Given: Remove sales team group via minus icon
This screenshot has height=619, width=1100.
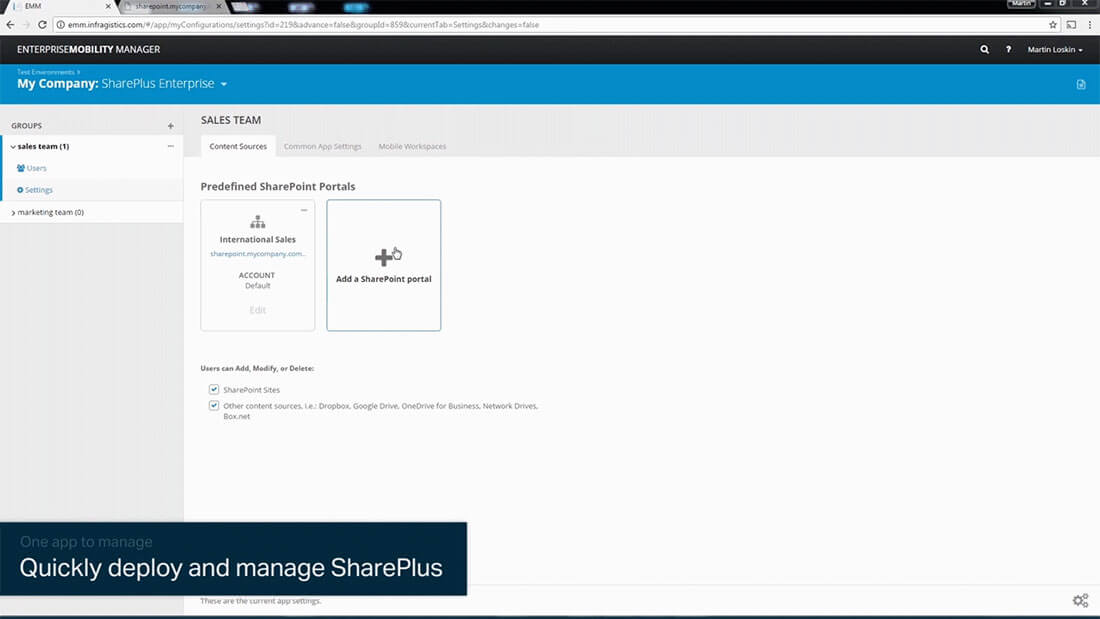Looking at the screenshot, I should (x=170, y=146).
